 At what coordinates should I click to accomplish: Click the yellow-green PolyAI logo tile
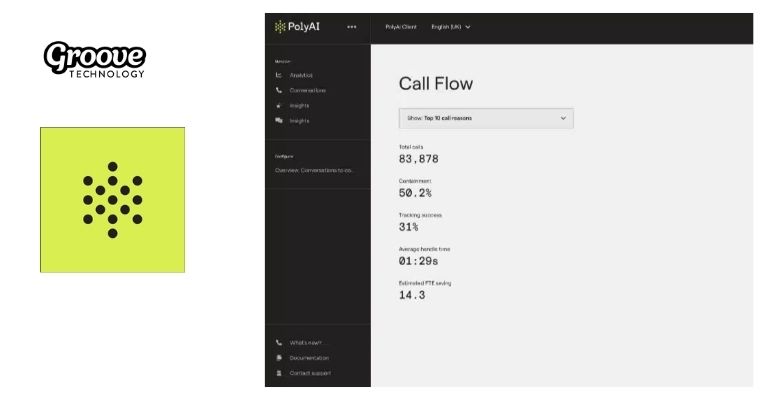[112, 199]
